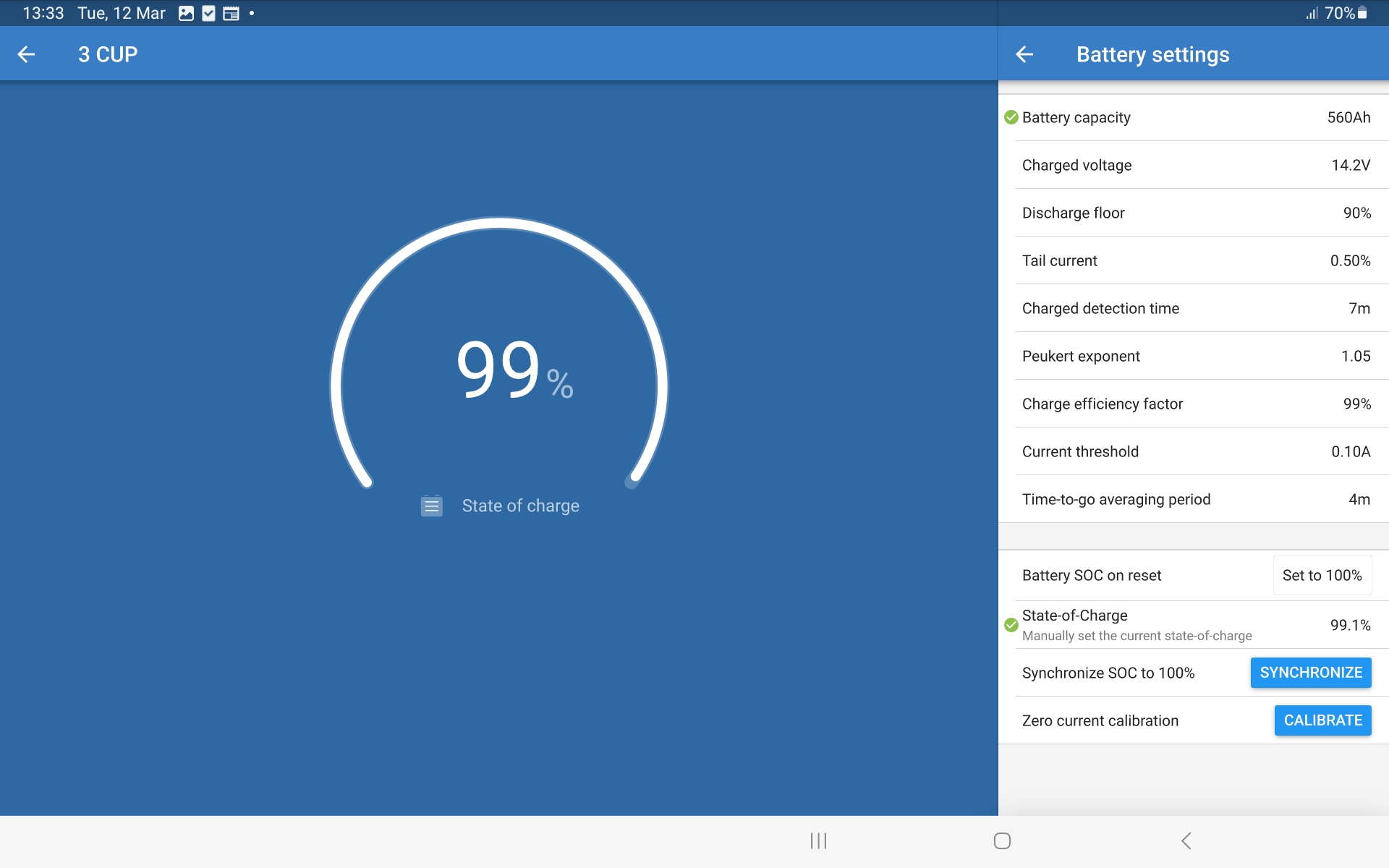Tap the State of charge list icon
The height and width of the screenshot is (868, 1389).
432,506
